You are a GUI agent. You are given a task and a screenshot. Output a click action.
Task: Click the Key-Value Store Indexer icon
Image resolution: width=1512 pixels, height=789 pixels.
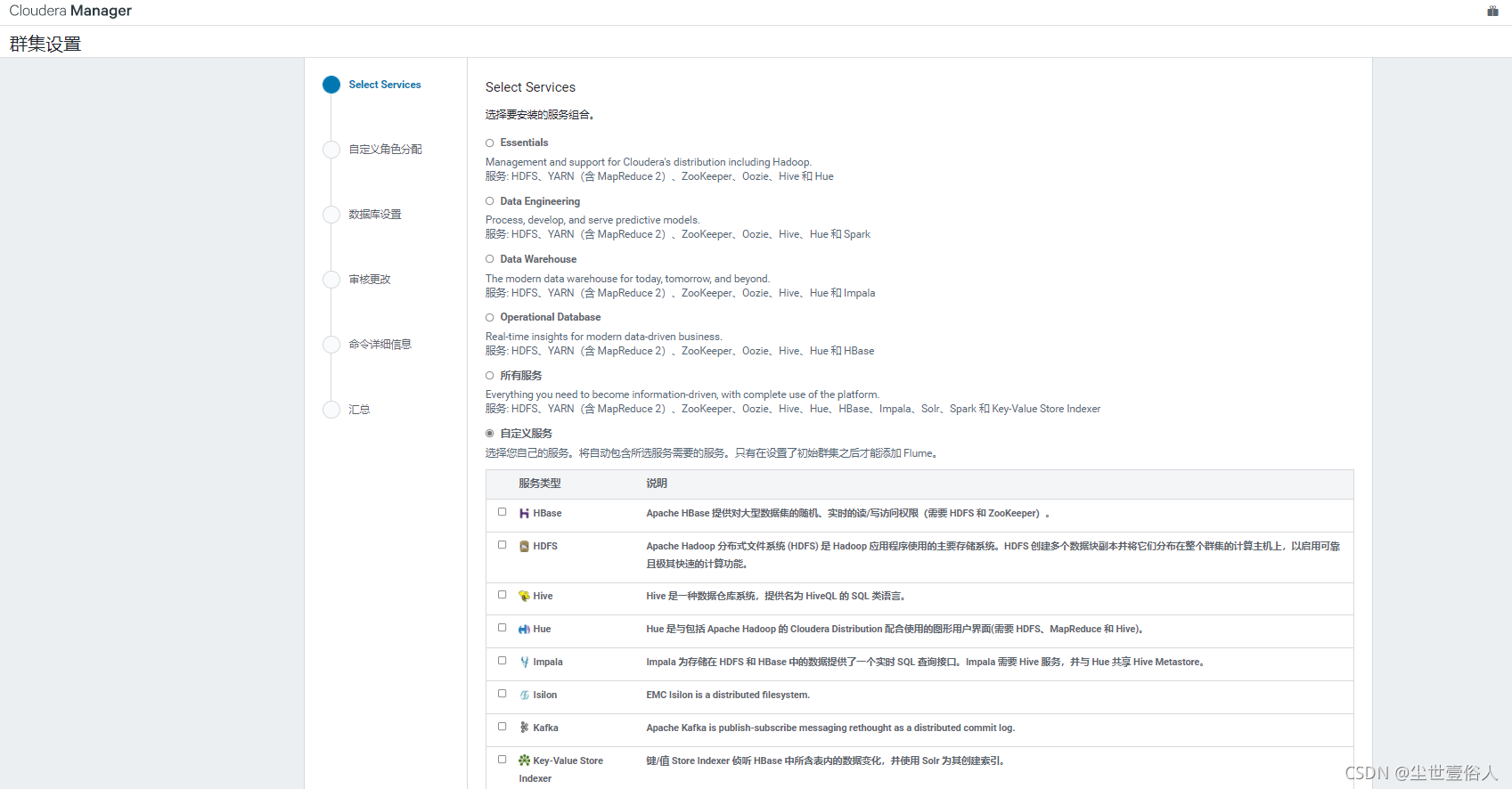524,761
